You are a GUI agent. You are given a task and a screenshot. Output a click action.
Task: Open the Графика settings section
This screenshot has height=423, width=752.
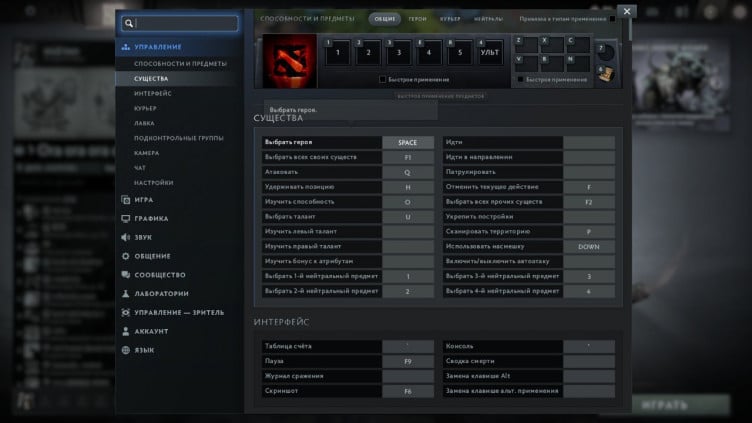pyautogui.click(x=150, y=218)
